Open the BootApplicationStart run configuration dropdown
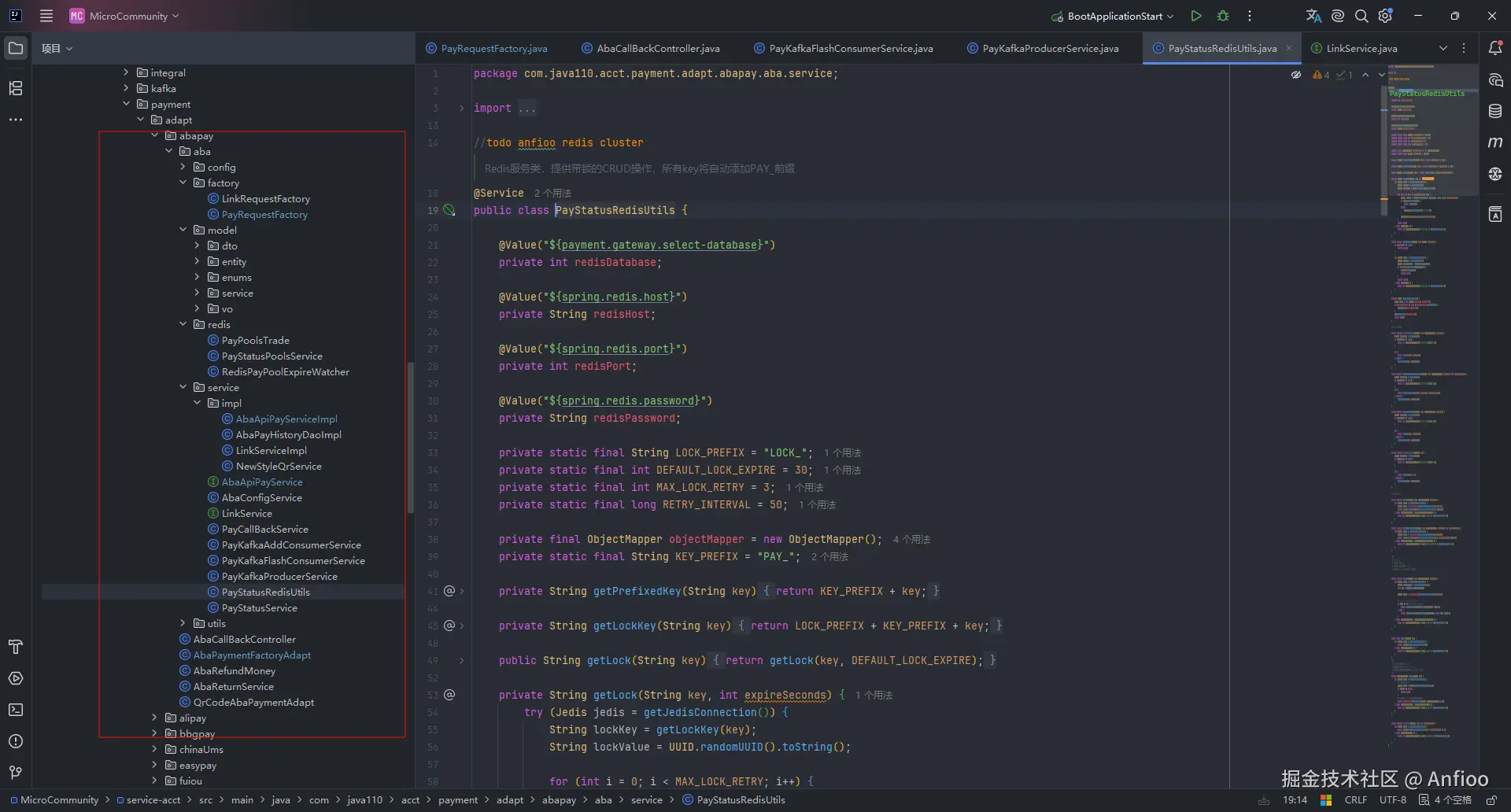Screen dimensions: 1511x812 pyautogui.click(x=1112, y=16)
